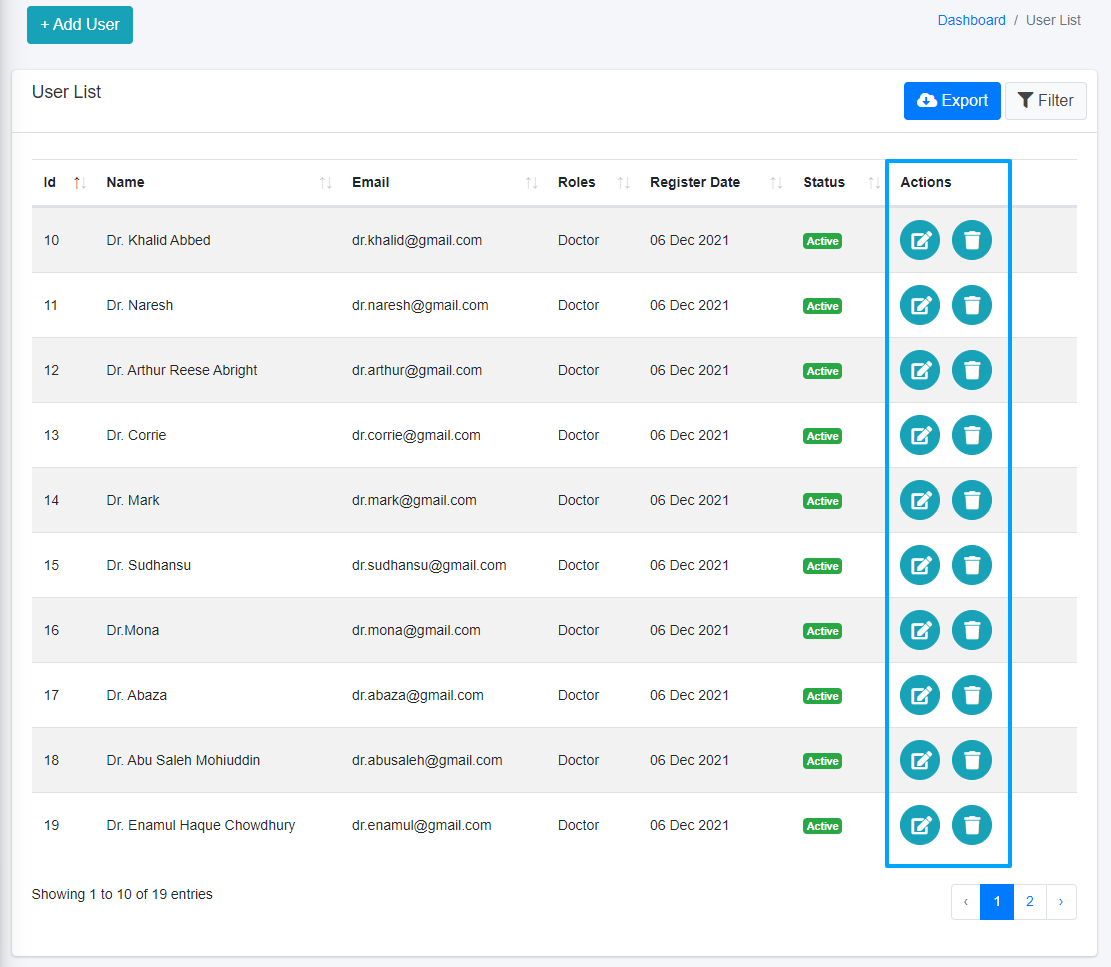Click next page arrow in pagination

point(1061,902)
